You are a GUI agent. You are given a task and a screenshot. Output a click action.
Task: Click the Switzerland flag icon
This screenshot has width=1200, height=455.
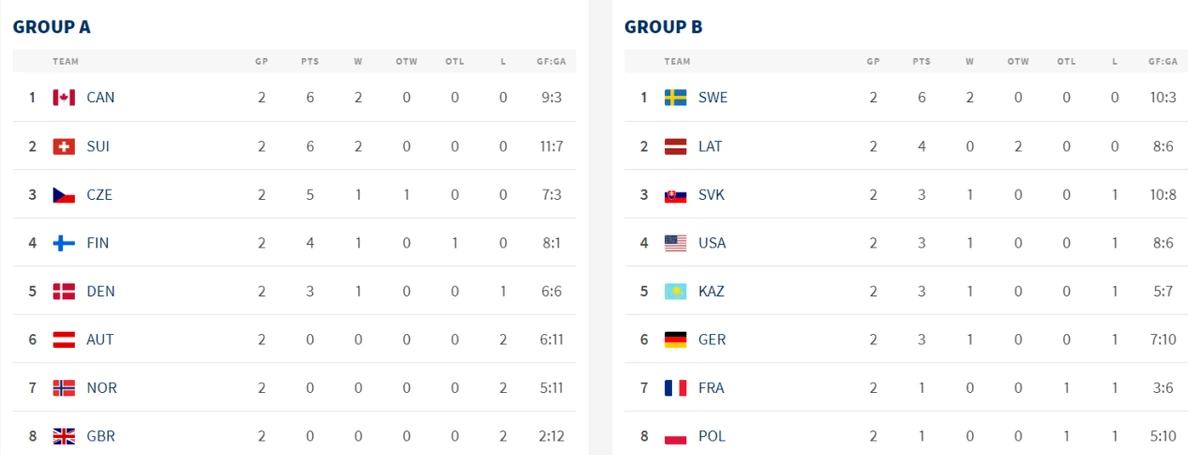click(x=64, y=146)
